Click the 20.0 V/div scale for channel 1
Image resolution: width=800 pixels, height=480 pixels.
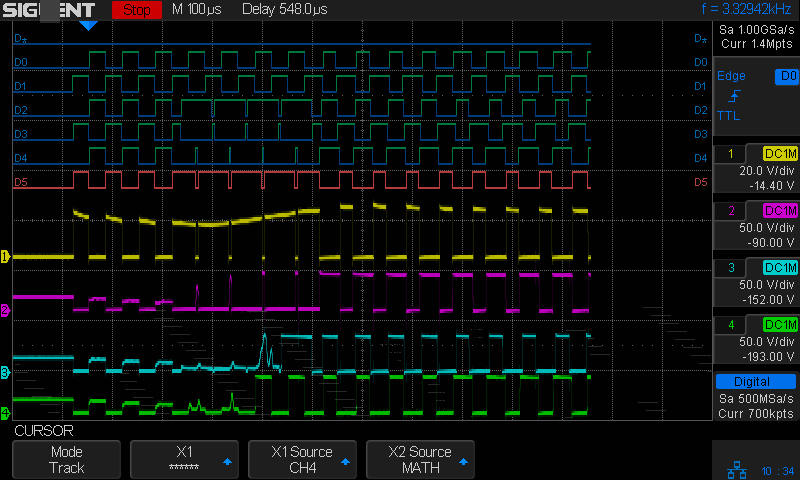pos(767,171)
